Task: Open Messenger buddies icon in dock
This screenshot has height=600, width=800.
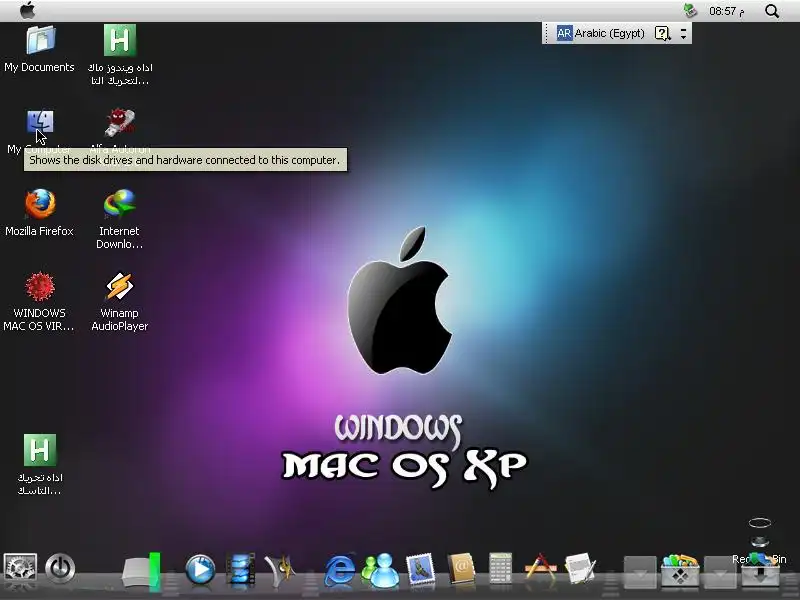Action: (x=380, y=569)
